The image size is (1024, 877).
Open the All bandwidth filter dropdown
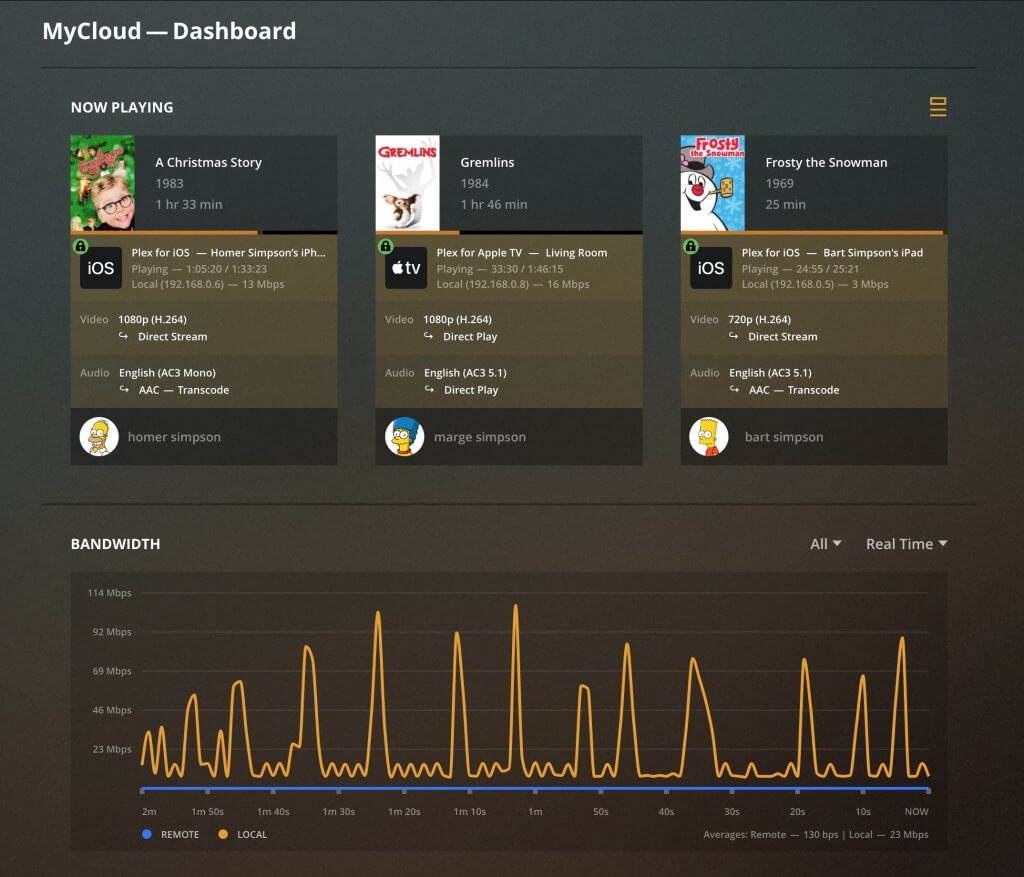click(825, 544)
